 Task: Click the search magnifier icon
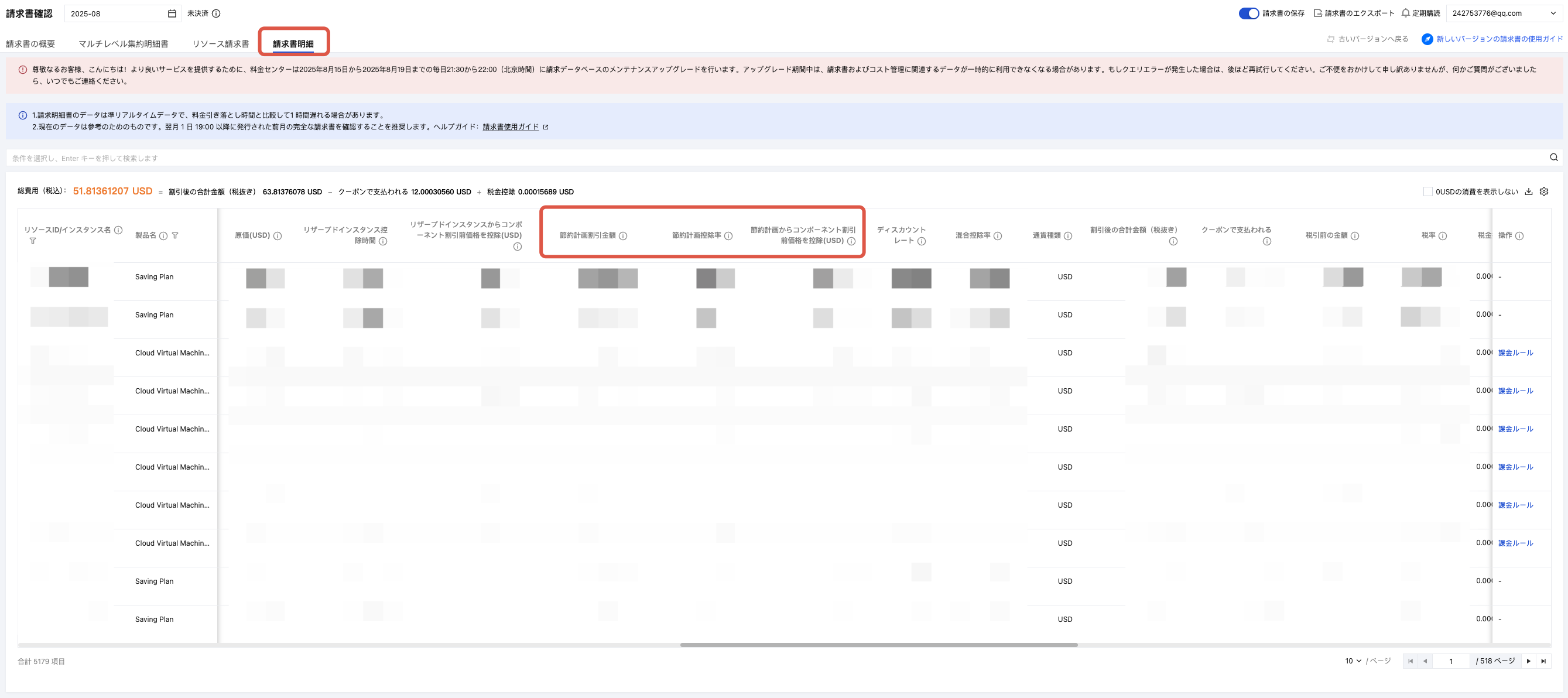pos(1553,158)
